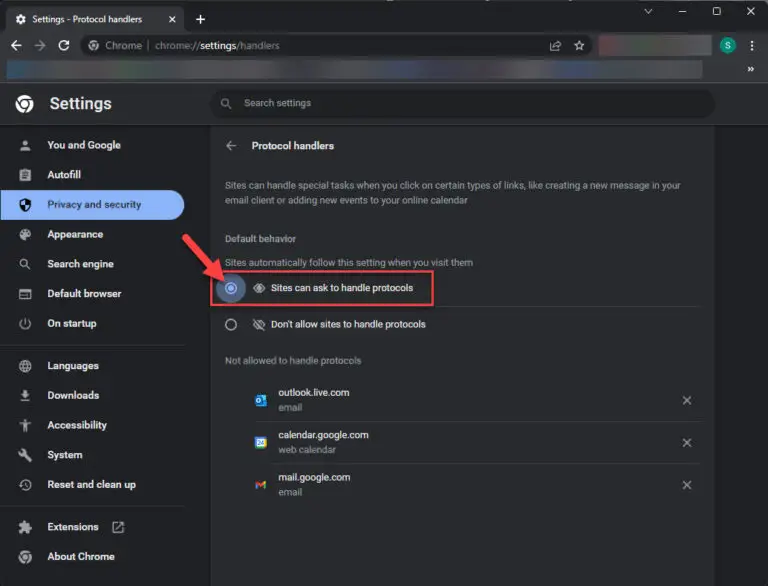Screen dimensions: 768x586
Task: Remove calendar.google.com handler with X
Action: click(687, 443)
